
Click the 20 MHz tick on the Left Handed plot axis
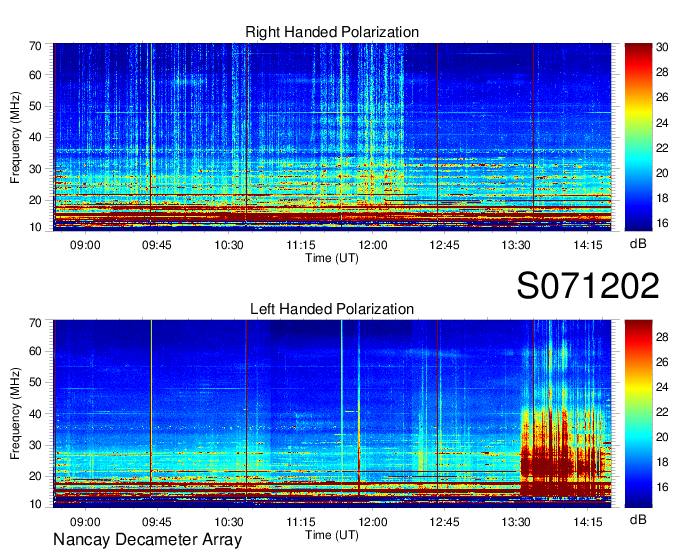[35, 476]
